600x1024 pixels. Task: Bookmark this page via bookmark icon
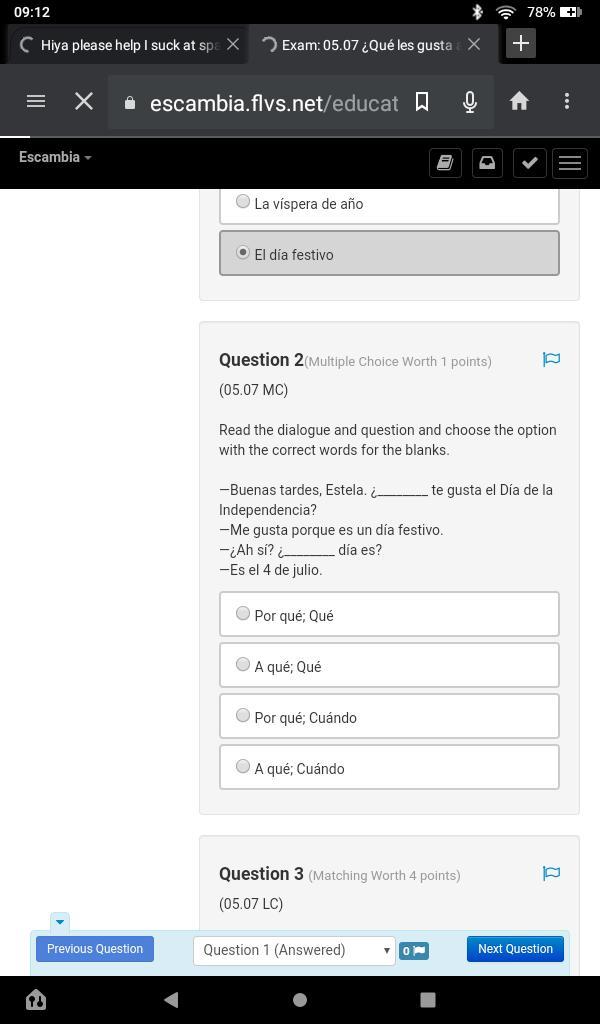[422, 101]
